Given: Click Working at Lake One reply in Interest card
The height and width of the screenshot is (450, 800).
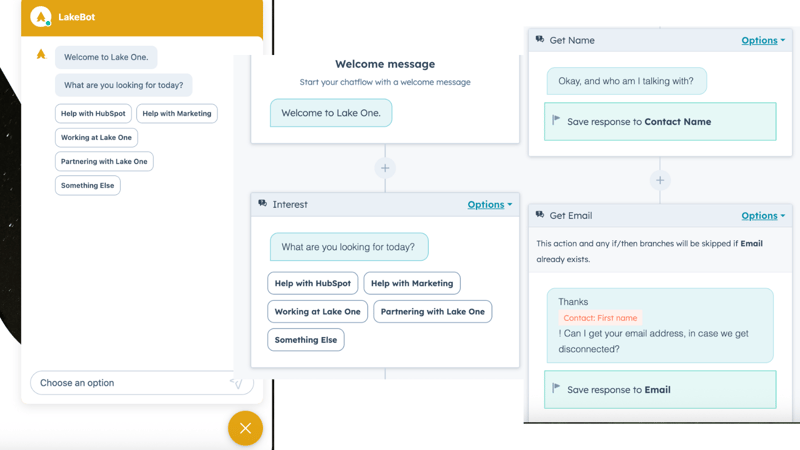Looking at the screenshot, I should (x=317, y=311).
